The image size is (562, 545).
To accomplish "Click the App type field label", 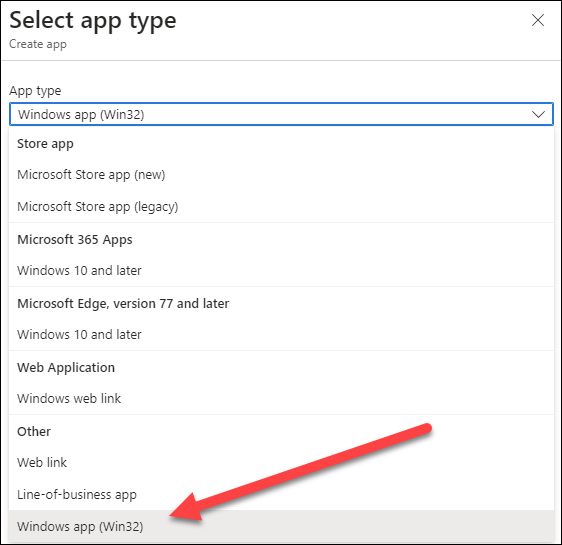I will pyautogui.click(x=35, y=91).
